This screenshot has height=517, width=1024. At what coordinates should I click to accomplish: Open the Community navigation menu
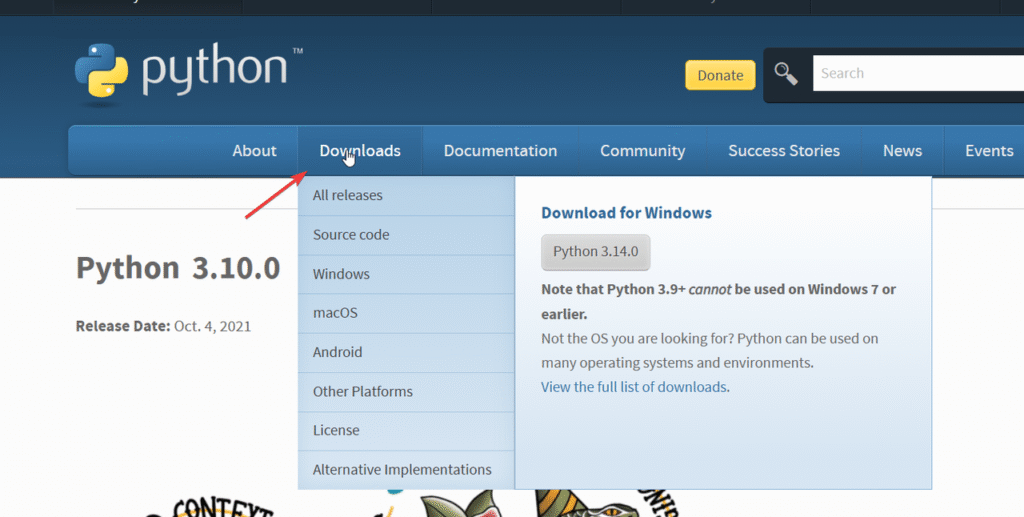tap(642, 151)
